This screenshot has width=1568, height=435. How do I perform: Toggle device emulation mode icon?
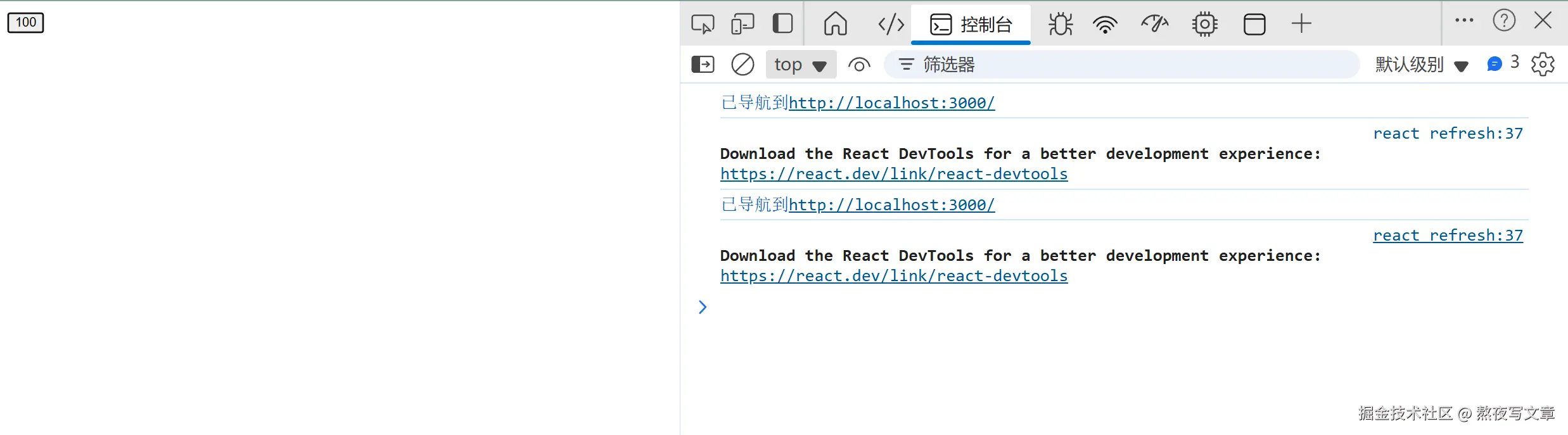coord(742,24)
